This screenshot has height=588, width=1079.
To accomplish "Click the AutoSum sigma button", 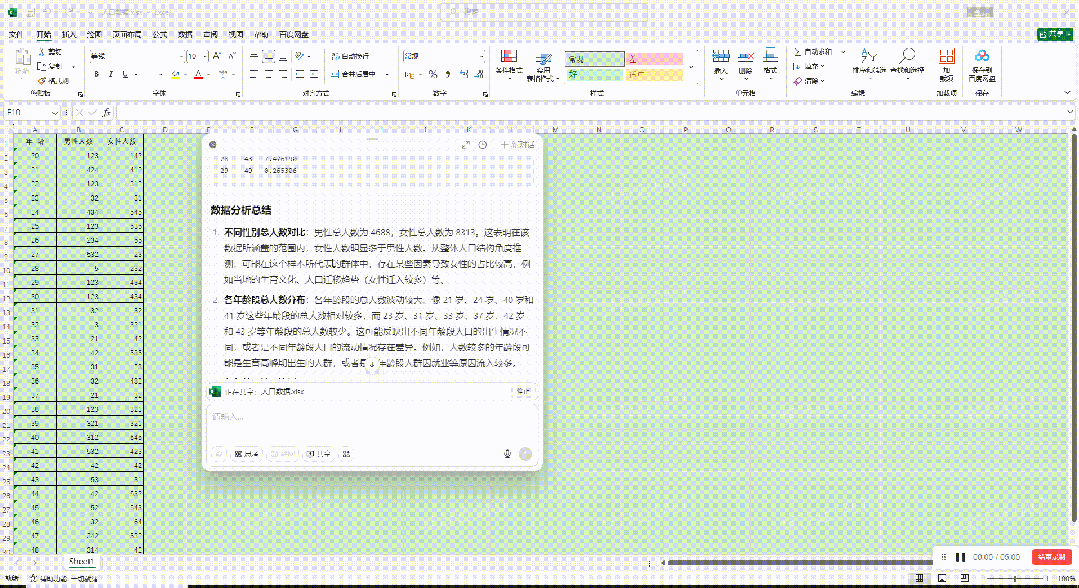I will pos(813,52).
